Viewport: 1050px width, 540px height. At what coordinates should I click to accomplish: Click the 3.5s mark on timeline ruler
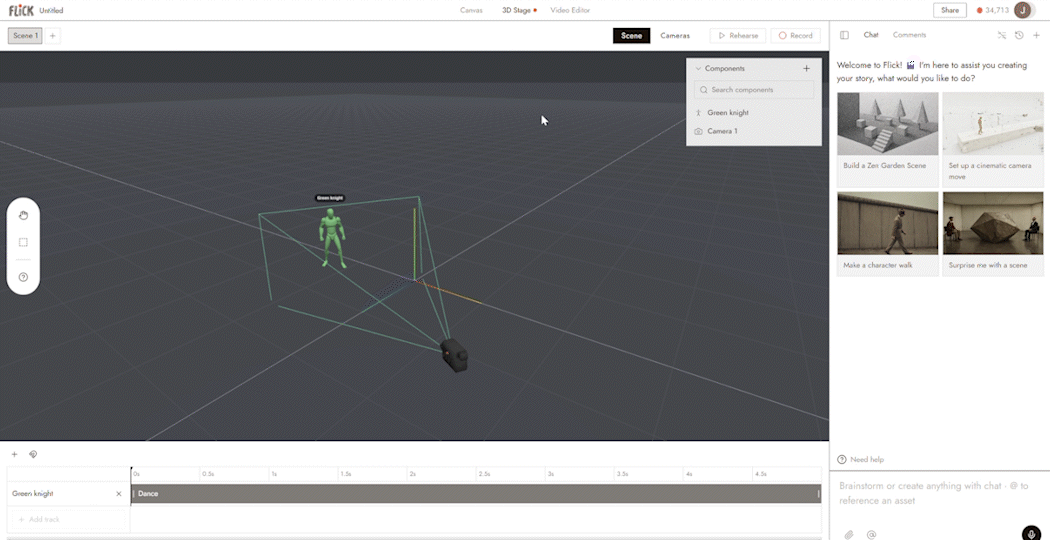621,474
